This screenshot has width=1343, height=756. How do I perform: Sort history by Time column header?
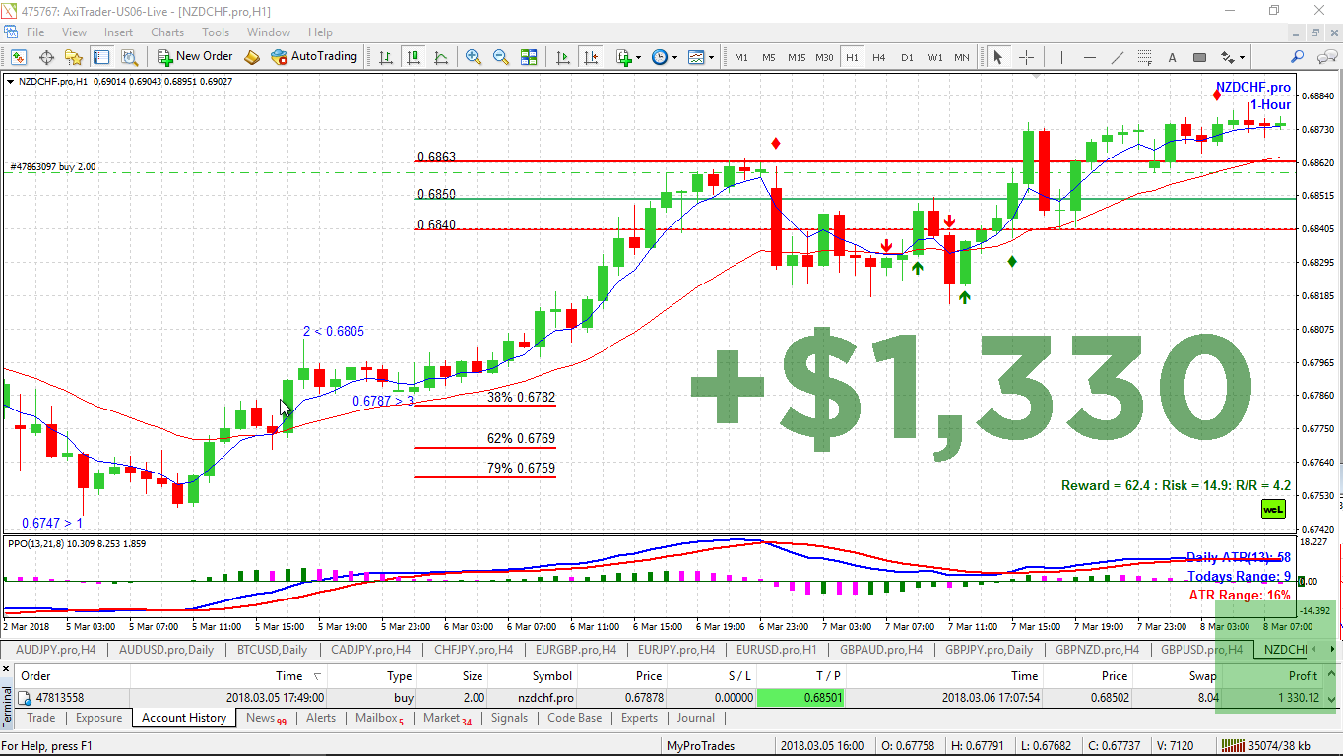click(230, 676)
